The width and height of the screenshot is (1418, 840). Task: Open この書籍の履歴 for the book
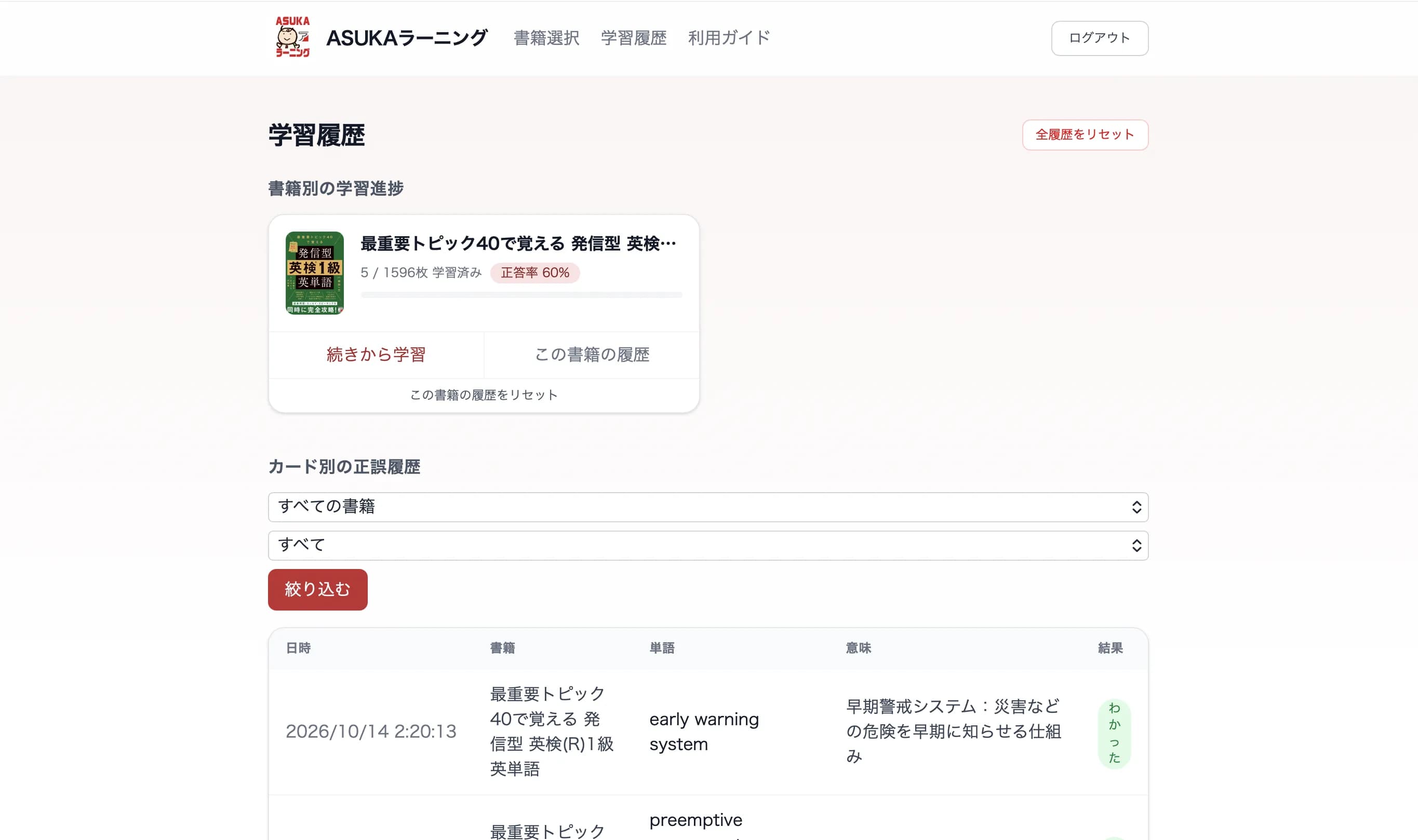592,355
